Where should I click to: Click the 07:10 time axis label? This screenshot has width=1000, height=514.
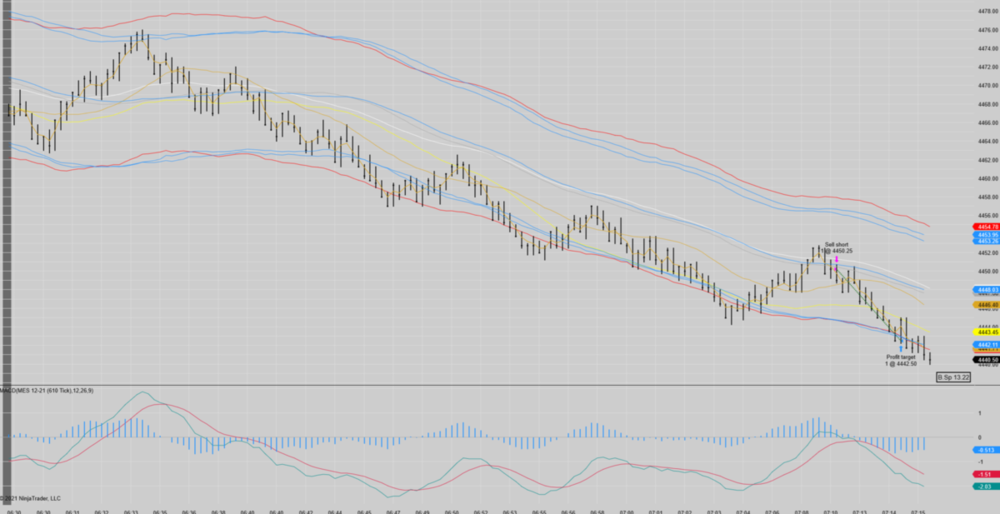831,510
